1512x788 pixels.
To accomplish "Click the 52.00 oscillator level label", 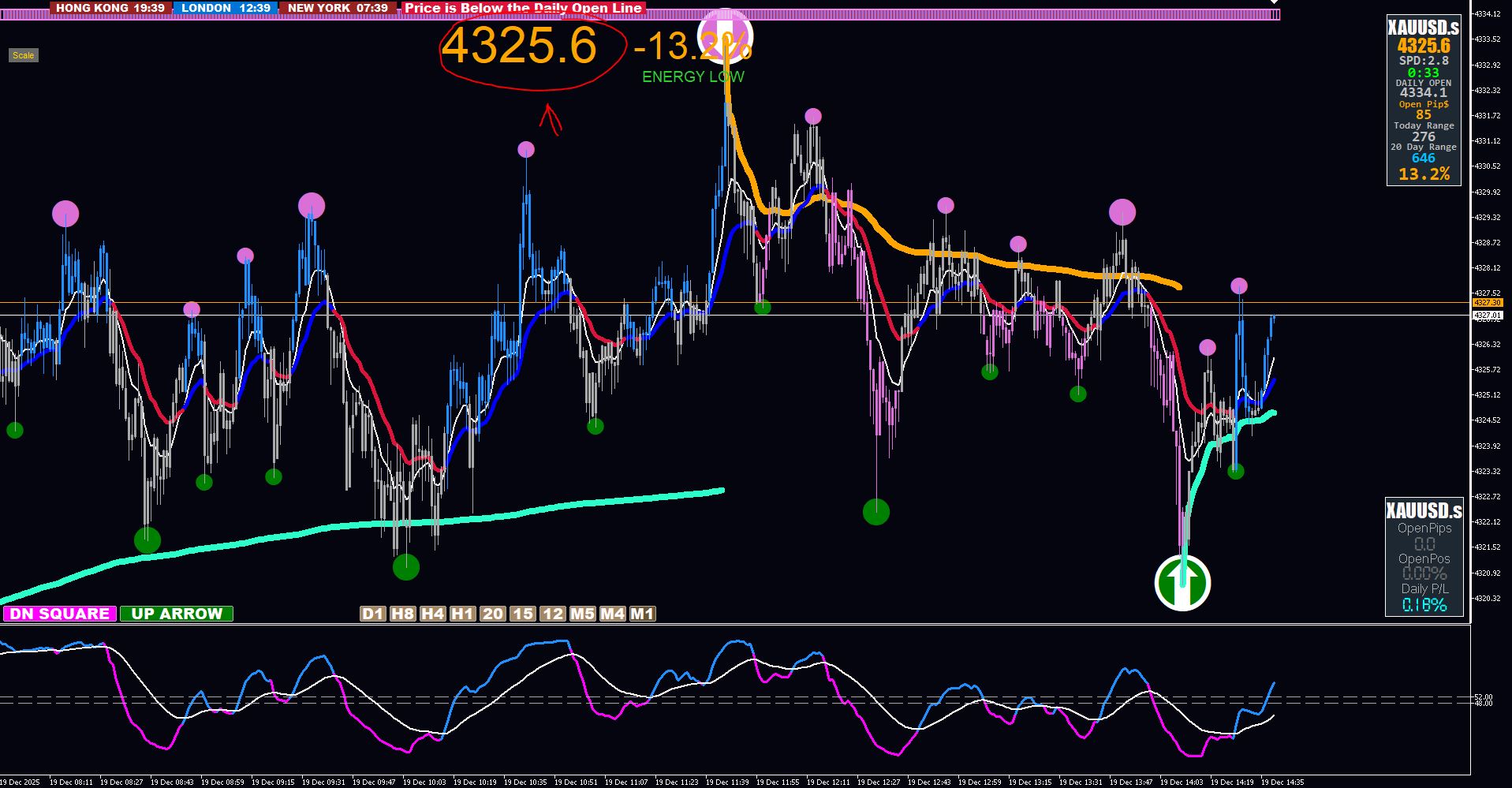I will tap(1483, 697).
